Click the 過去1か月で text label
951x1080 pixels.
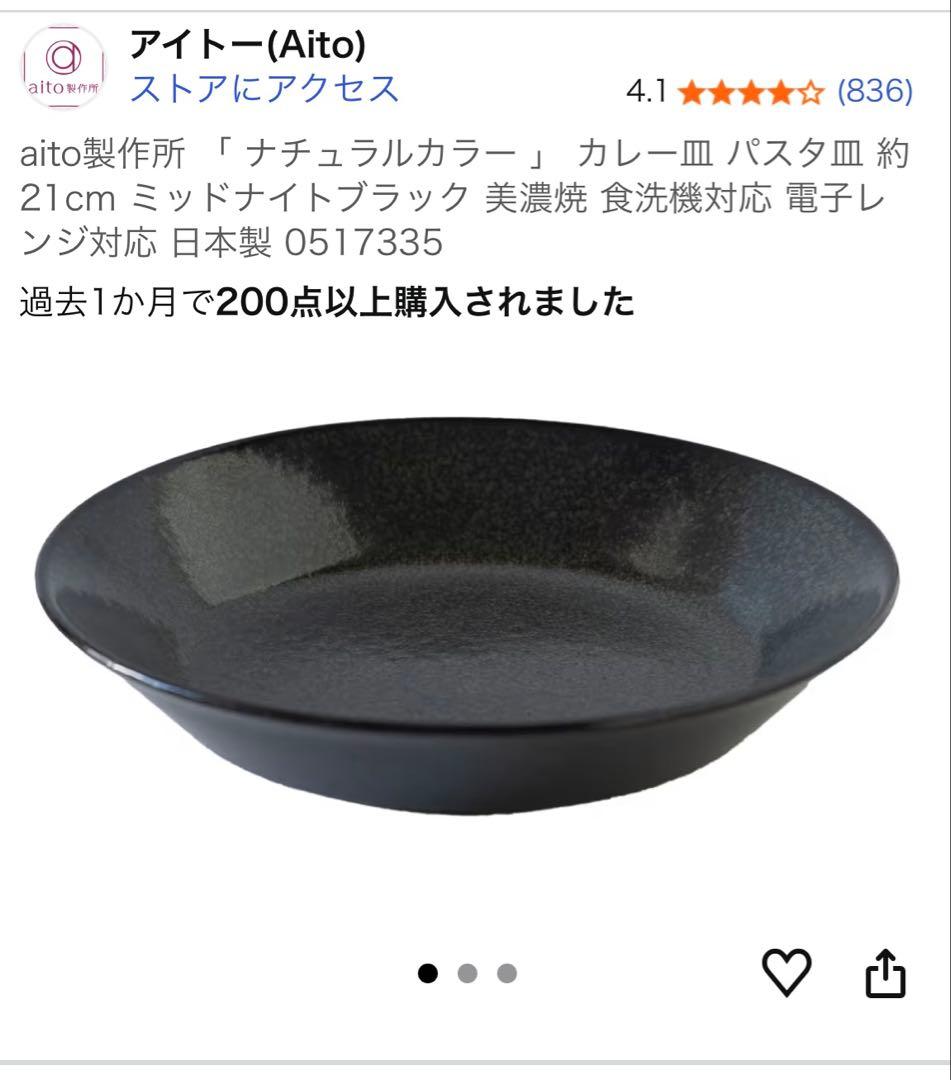point(117,302)
